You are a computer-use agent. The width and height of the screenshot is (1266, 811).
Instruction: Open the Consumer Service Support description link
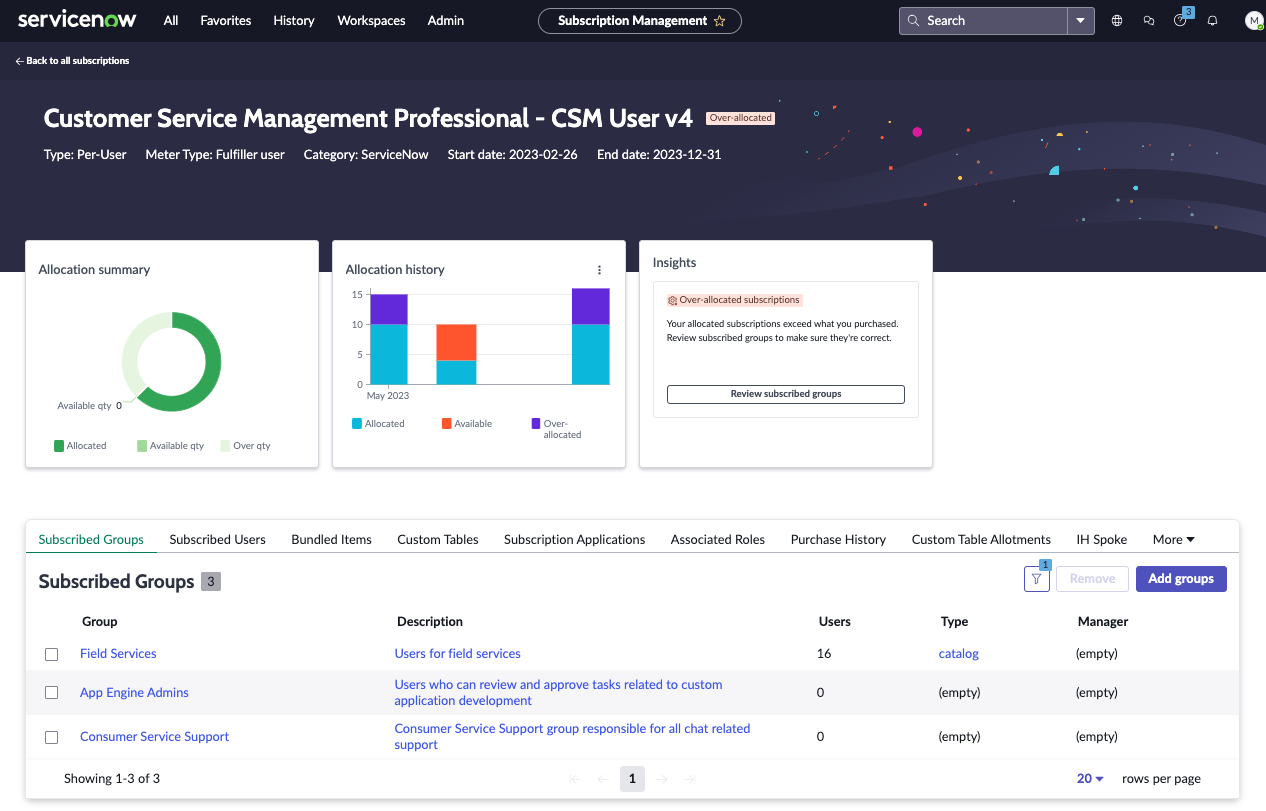[572, 737]
